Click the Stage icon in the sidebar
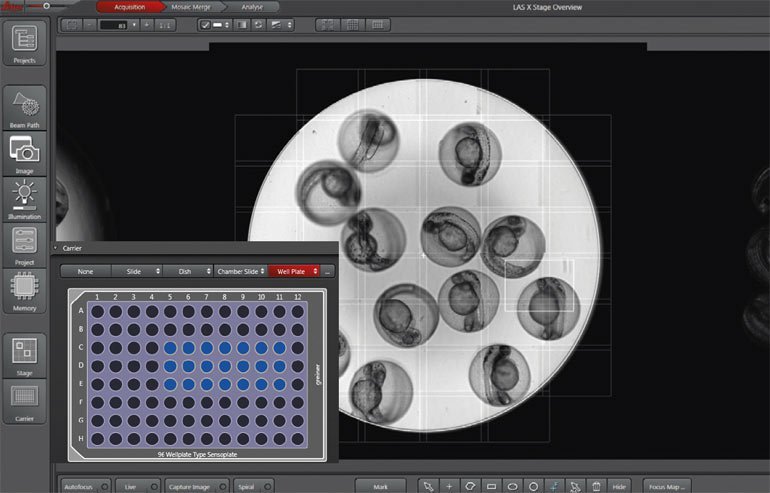Viewport: 770px width, 493px height. pyautogui.click(x=25, y=350)
